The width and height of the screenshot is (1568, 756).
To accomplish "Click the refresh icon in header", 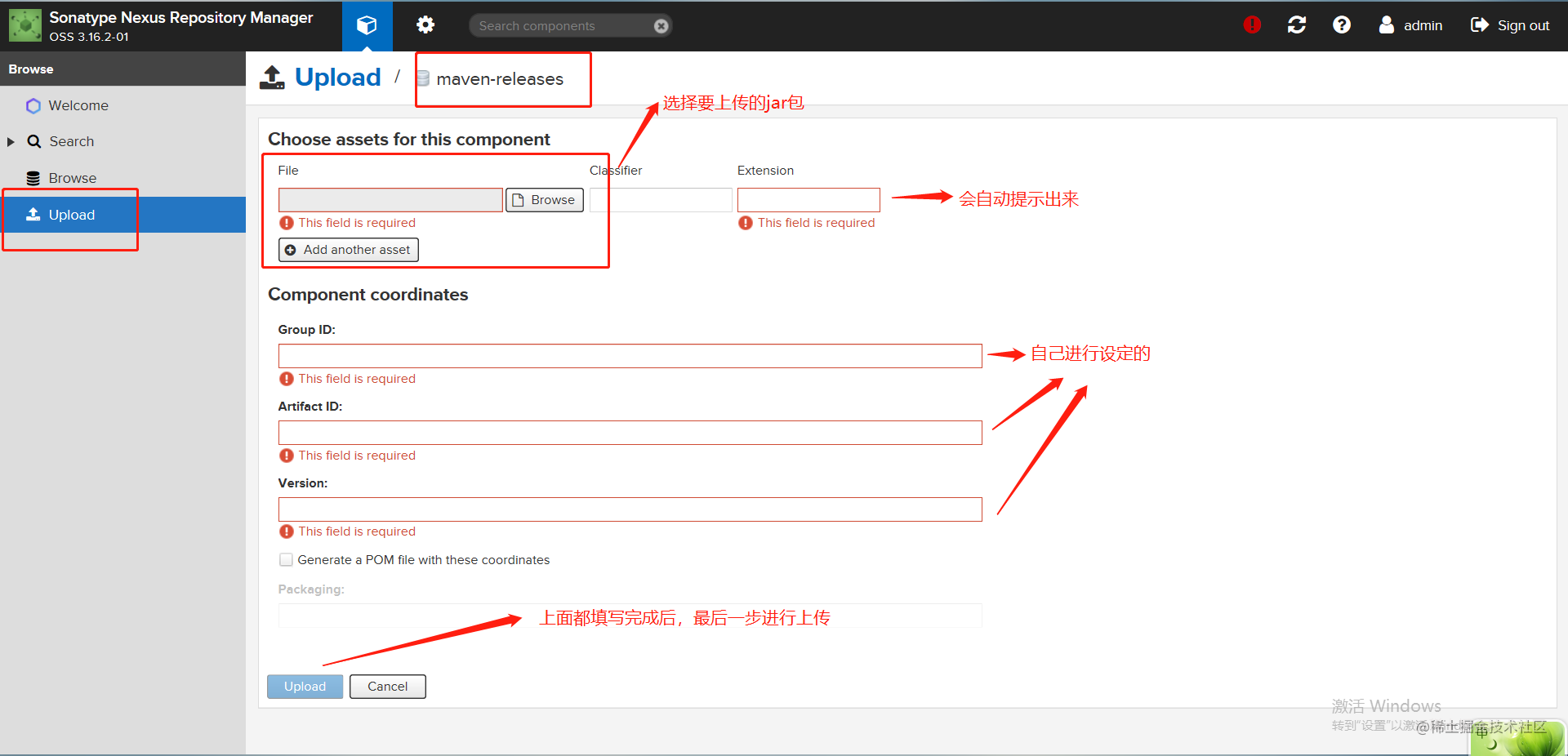I will [1297, 25].
